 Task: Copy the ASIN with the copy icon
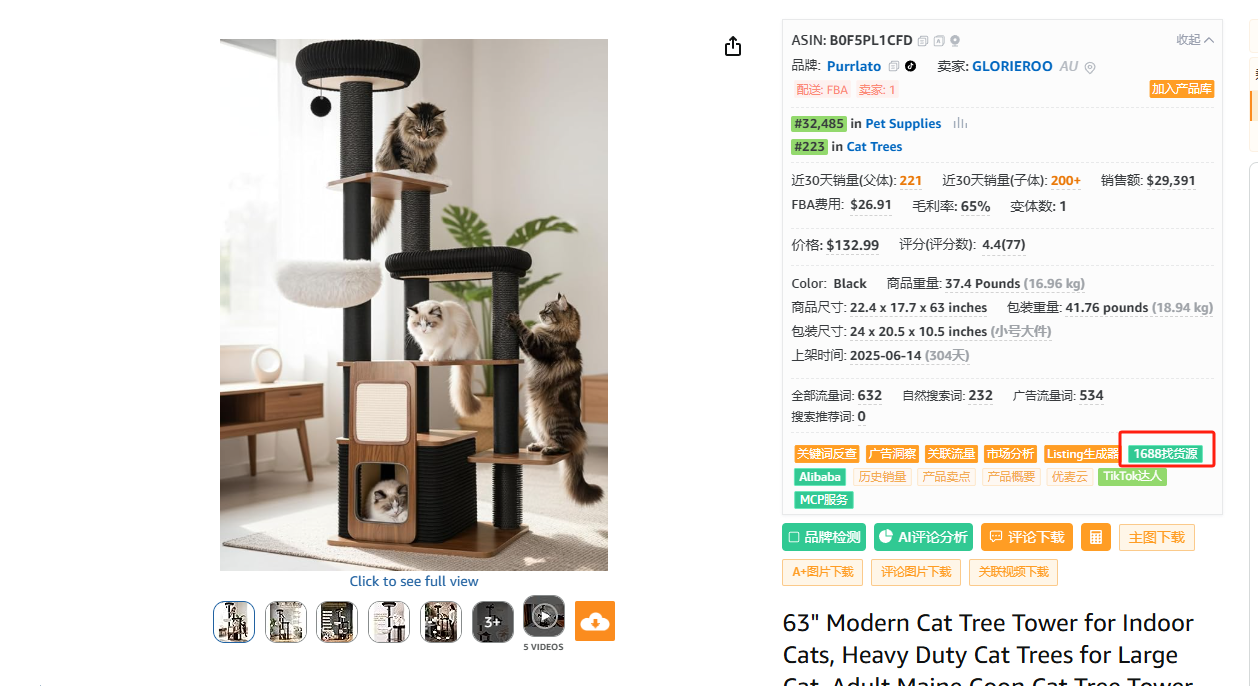click(923, 41)
